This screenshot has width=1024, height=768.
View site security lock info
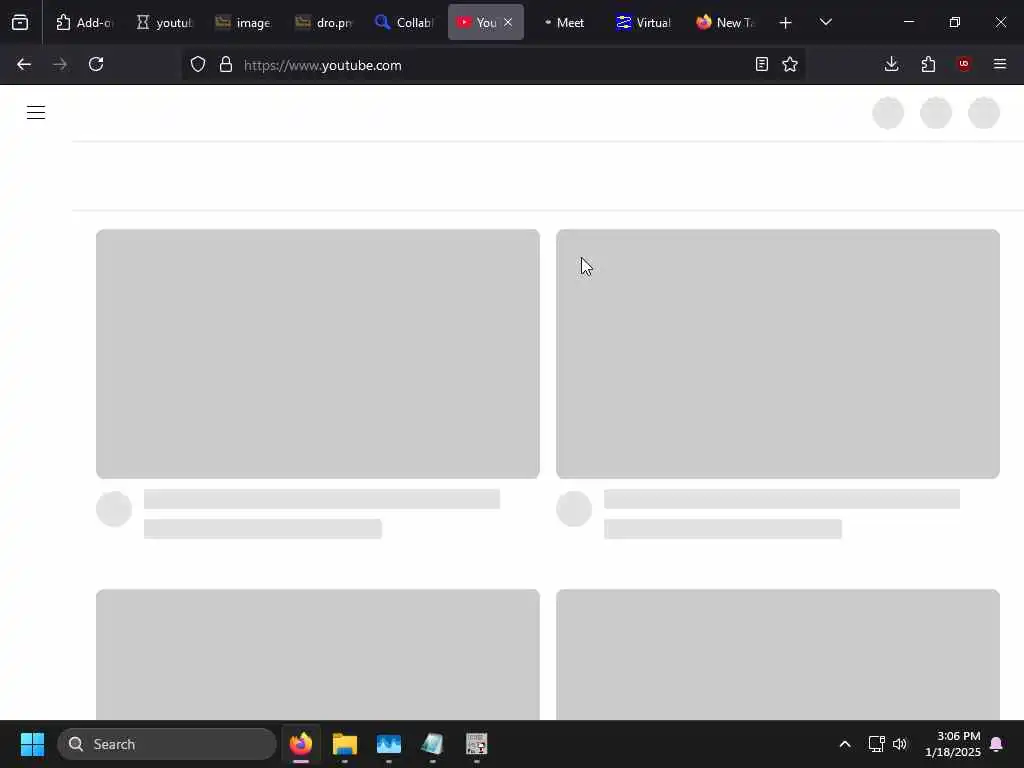click(226, 65)
